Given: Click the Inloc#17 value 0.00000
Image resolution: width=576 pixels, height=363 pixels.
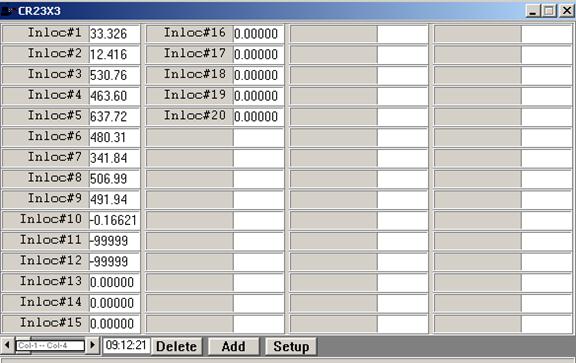Looking at the screenshot, I should click(259, 54).
